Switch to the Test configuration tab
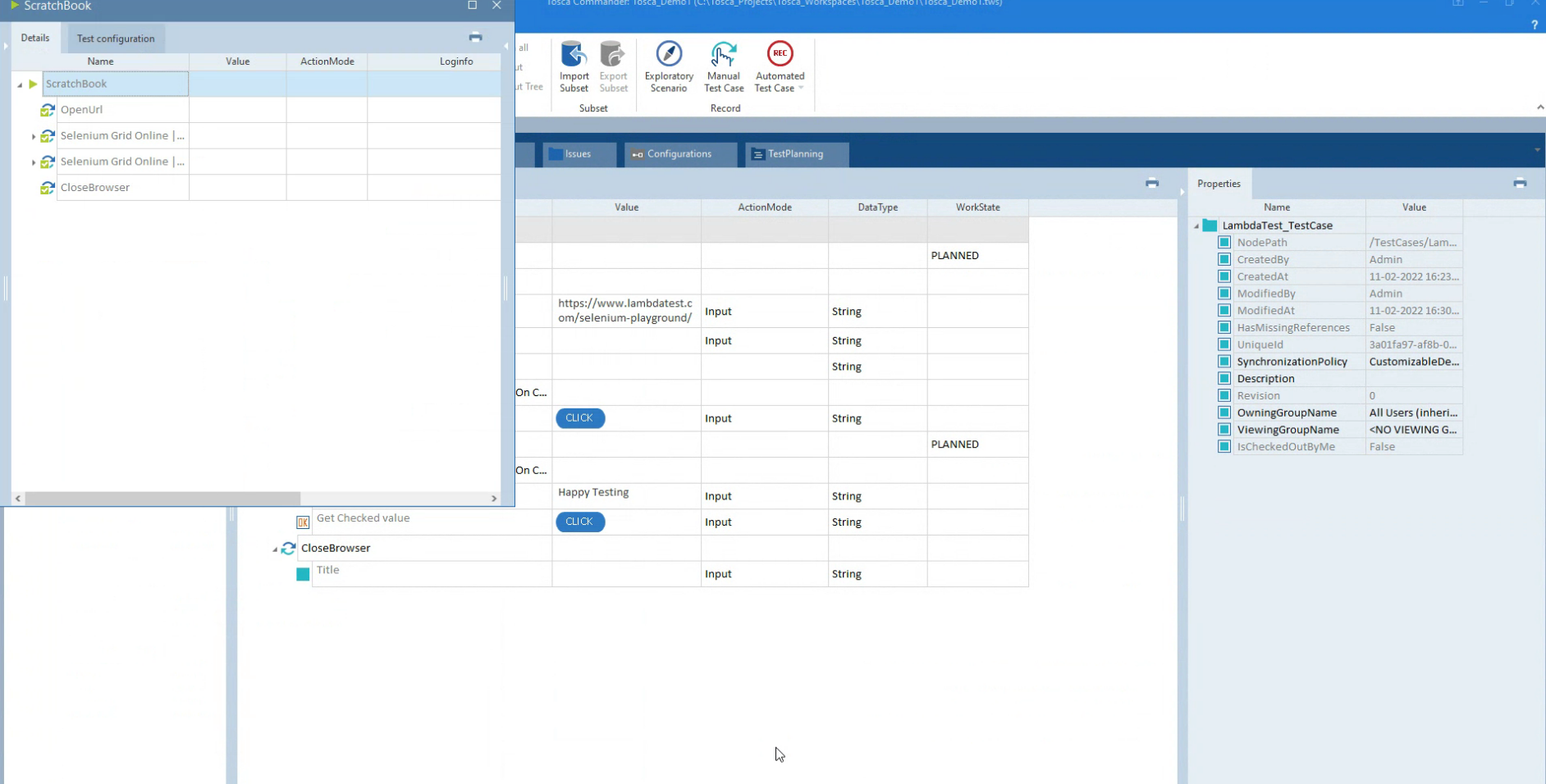 pos(115,39)
